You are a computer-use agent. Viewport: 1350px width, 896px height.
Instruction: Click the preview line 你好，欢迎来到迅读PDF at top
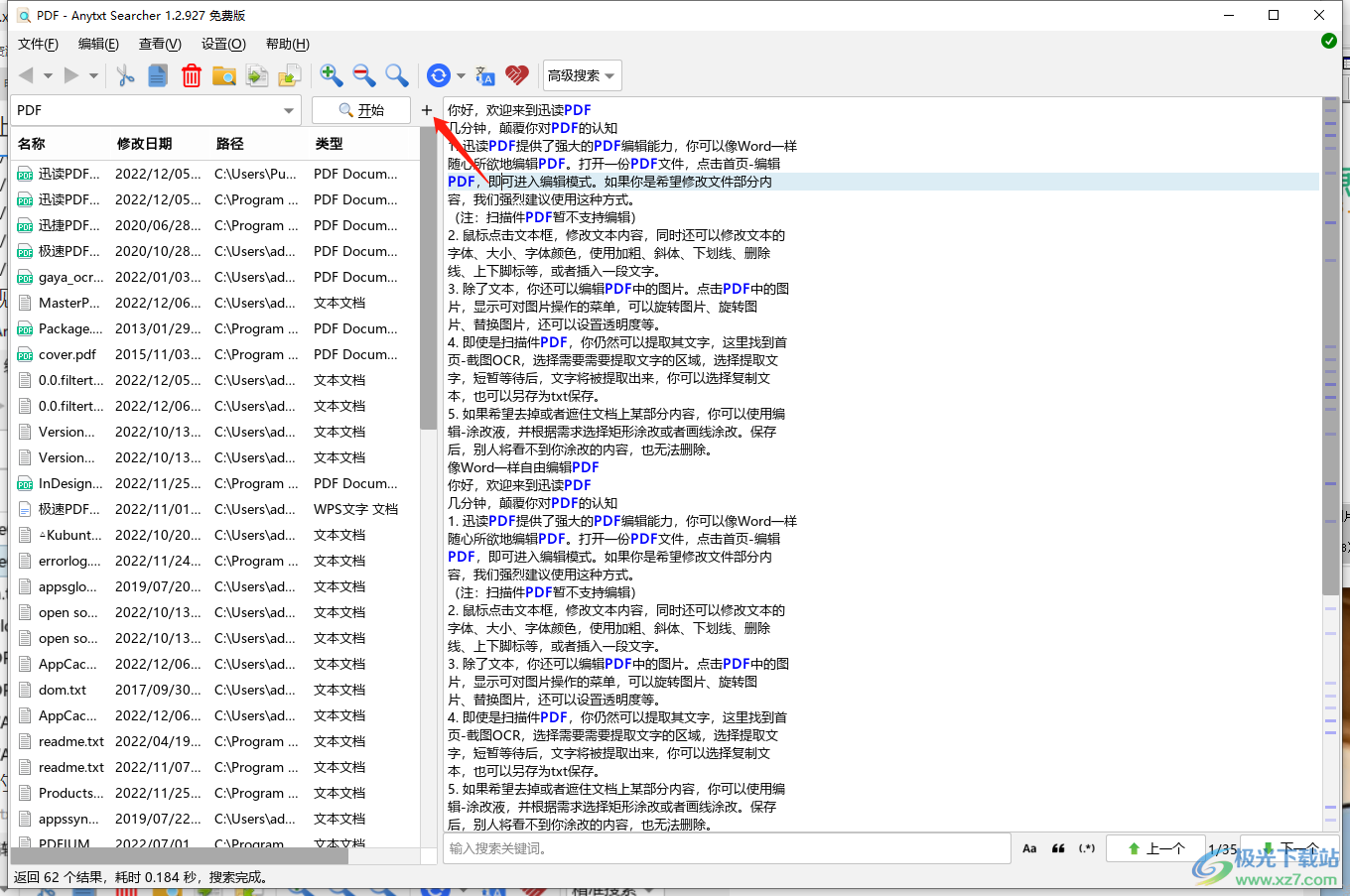(519, 110)
